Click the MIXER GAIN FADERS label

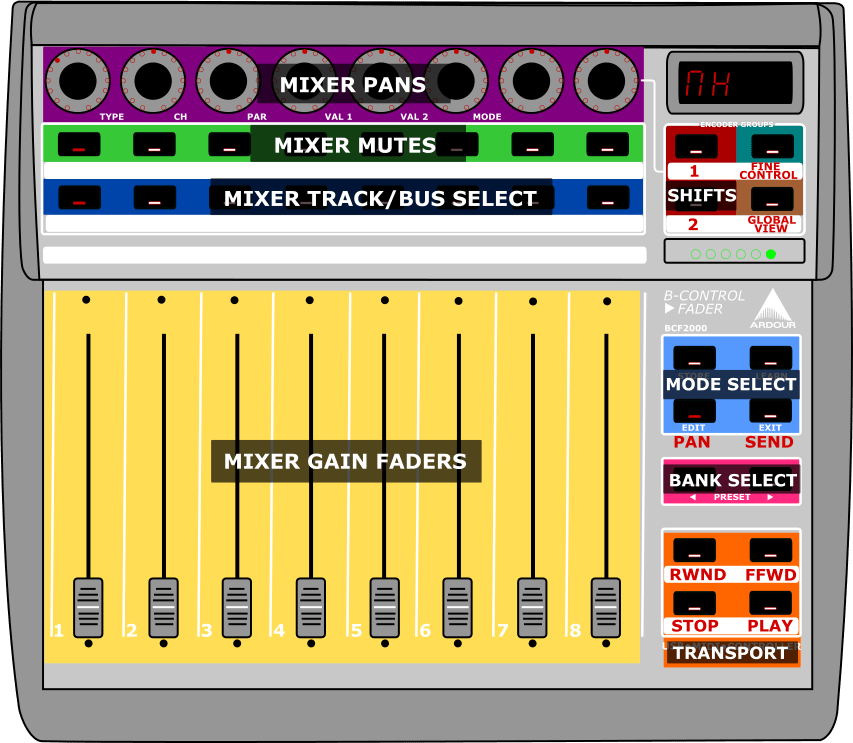[x=345, y=461]
